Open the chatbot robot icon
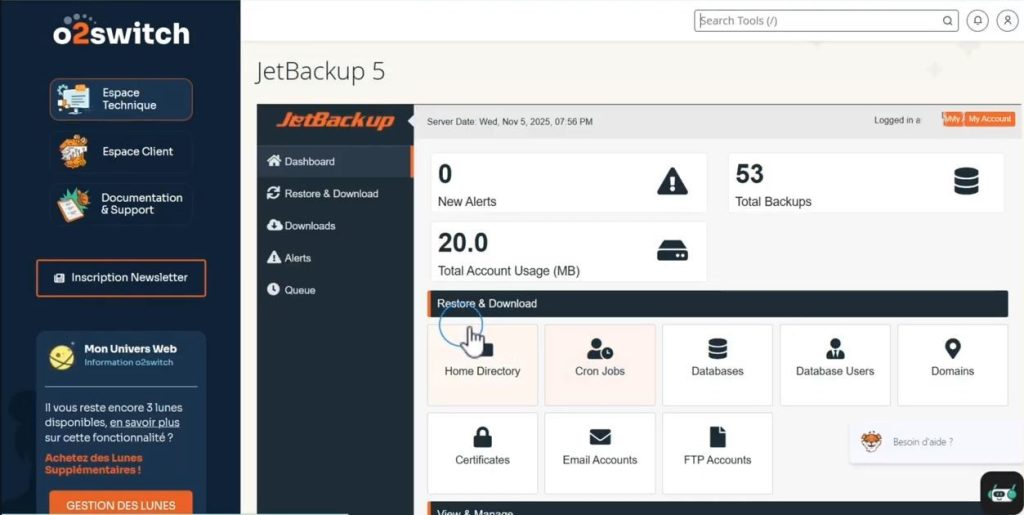Viewport: 1024px width, 515px height. (x=1002, y=493)
